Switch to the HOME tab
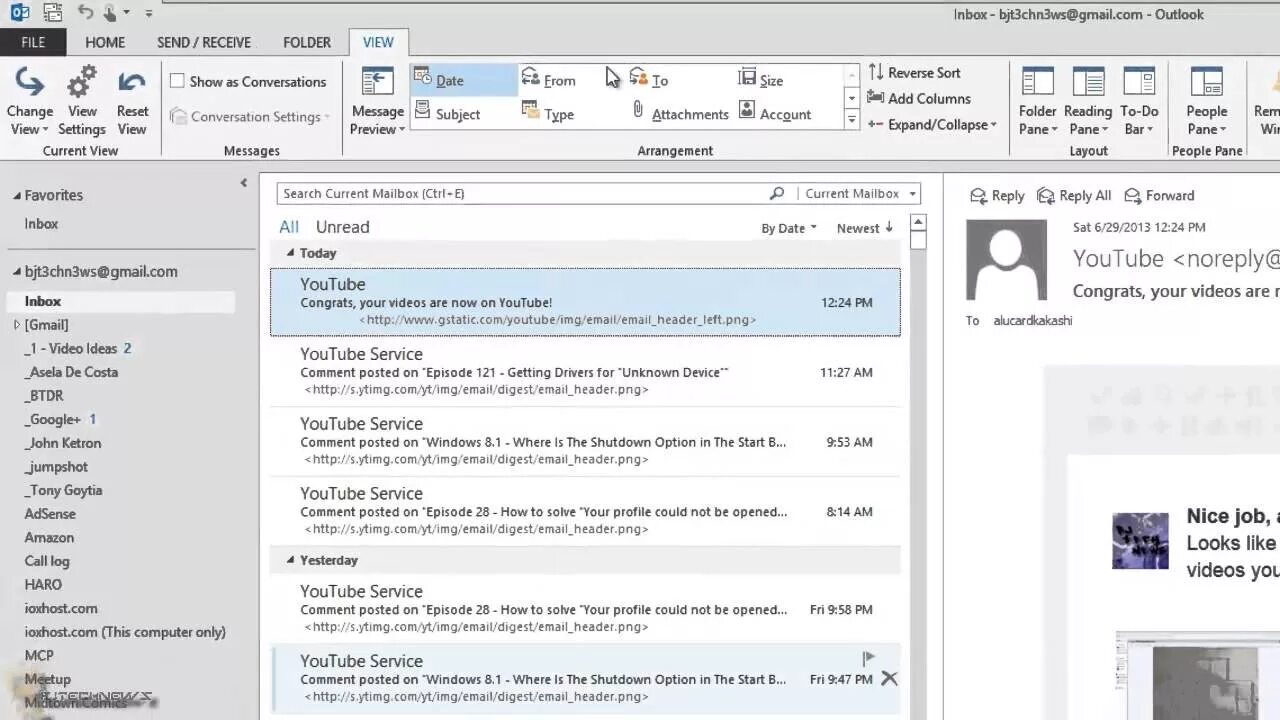Screen dimensions: 1280x720 105,42
